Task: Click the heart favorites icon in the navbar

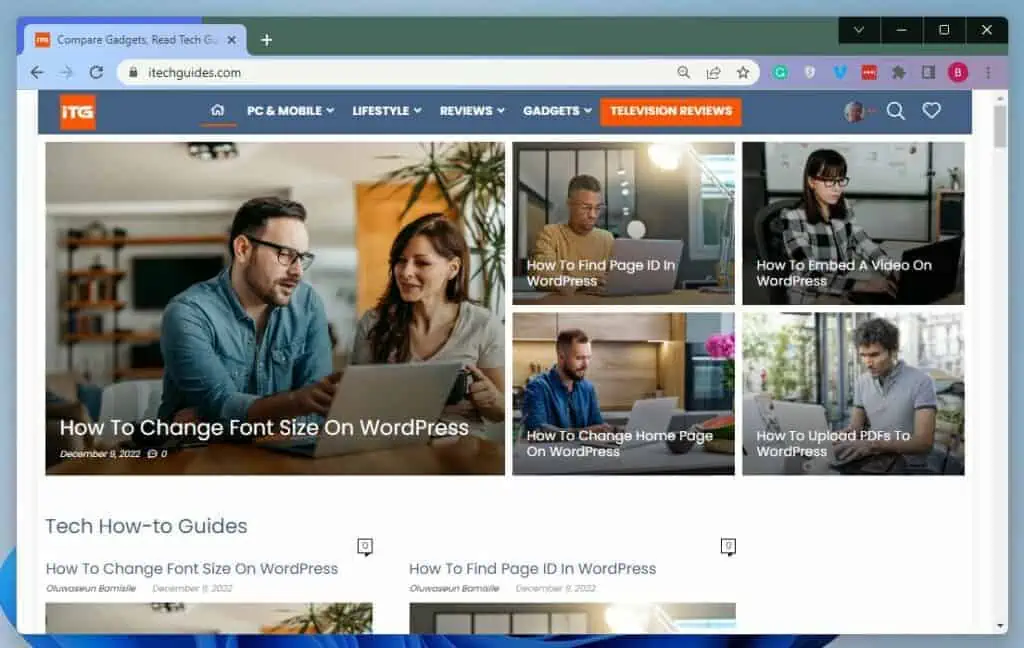Action: tap(932, 112)
